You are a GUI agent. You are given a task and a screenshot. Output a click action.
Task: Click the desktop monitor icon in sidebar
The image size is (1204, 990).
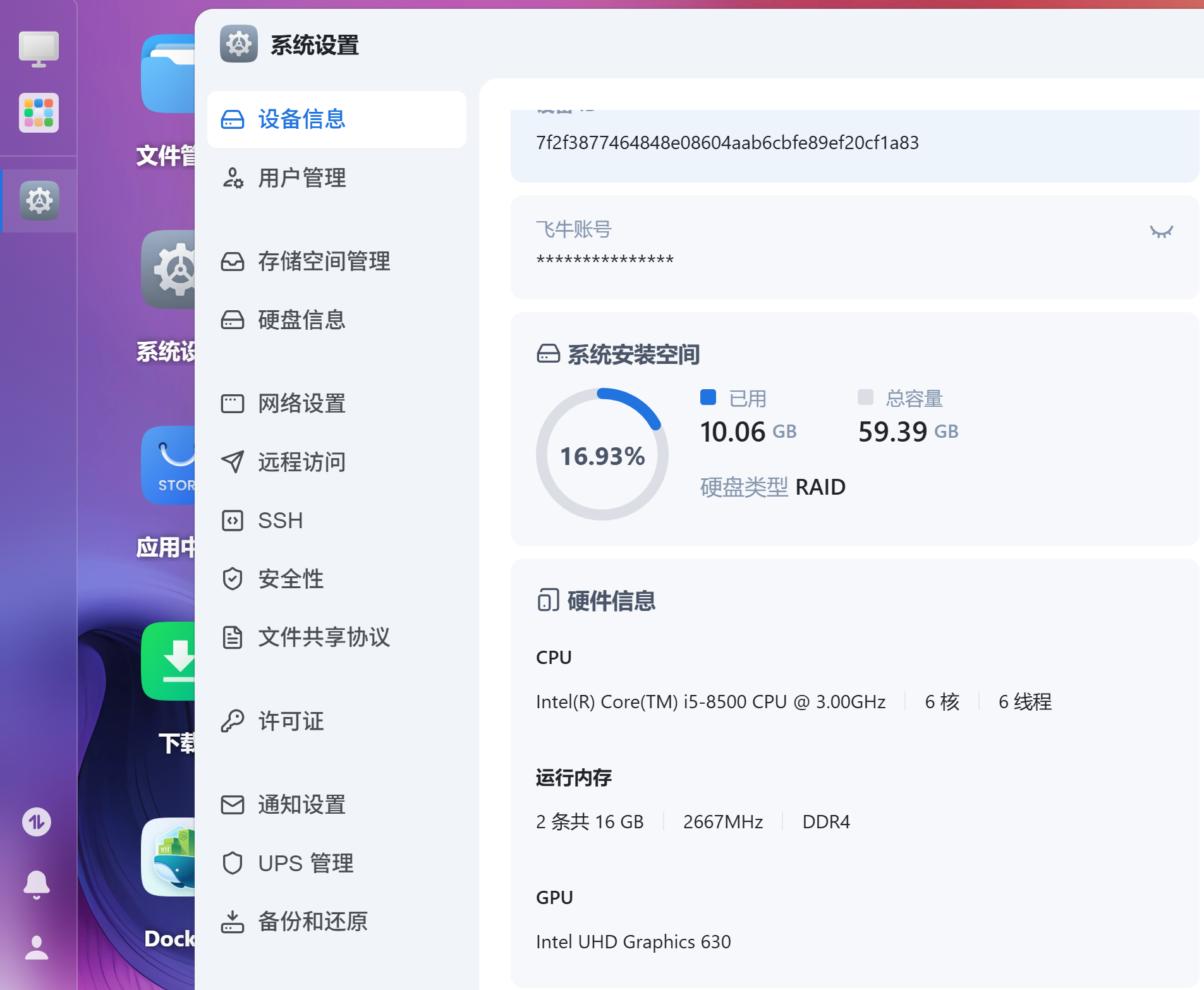[x=38, y=47]
